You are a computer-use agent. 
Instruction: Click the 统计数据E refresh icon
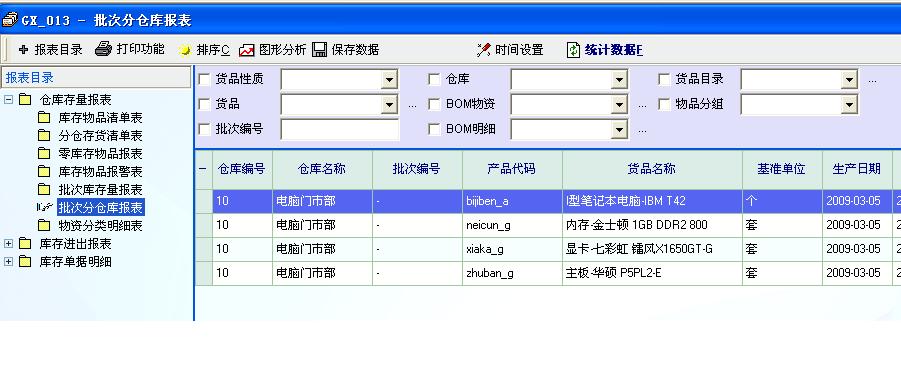point(573,50)
